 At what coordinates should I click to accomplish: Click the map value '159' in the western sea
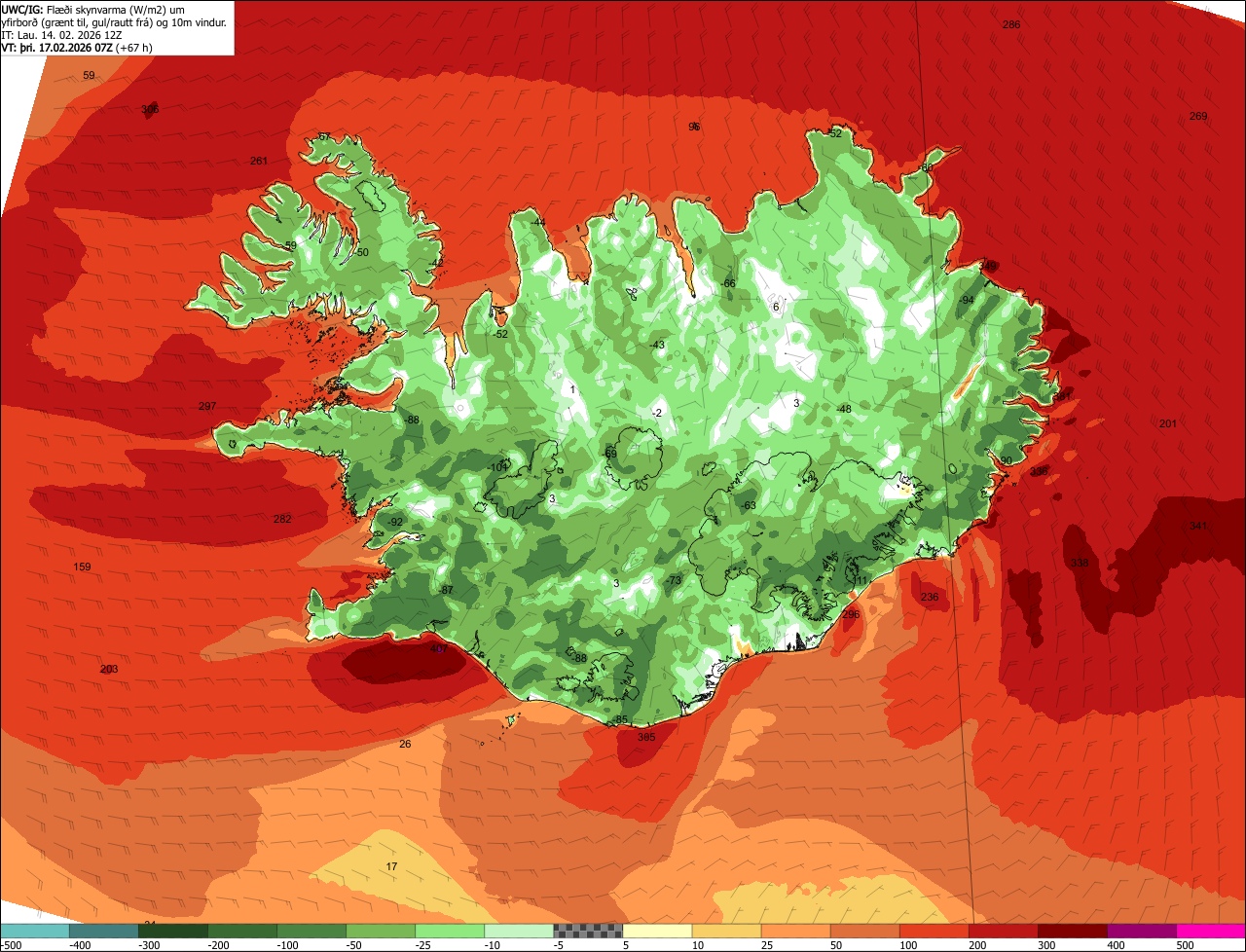pyautogui.click(x=83, y=567)
